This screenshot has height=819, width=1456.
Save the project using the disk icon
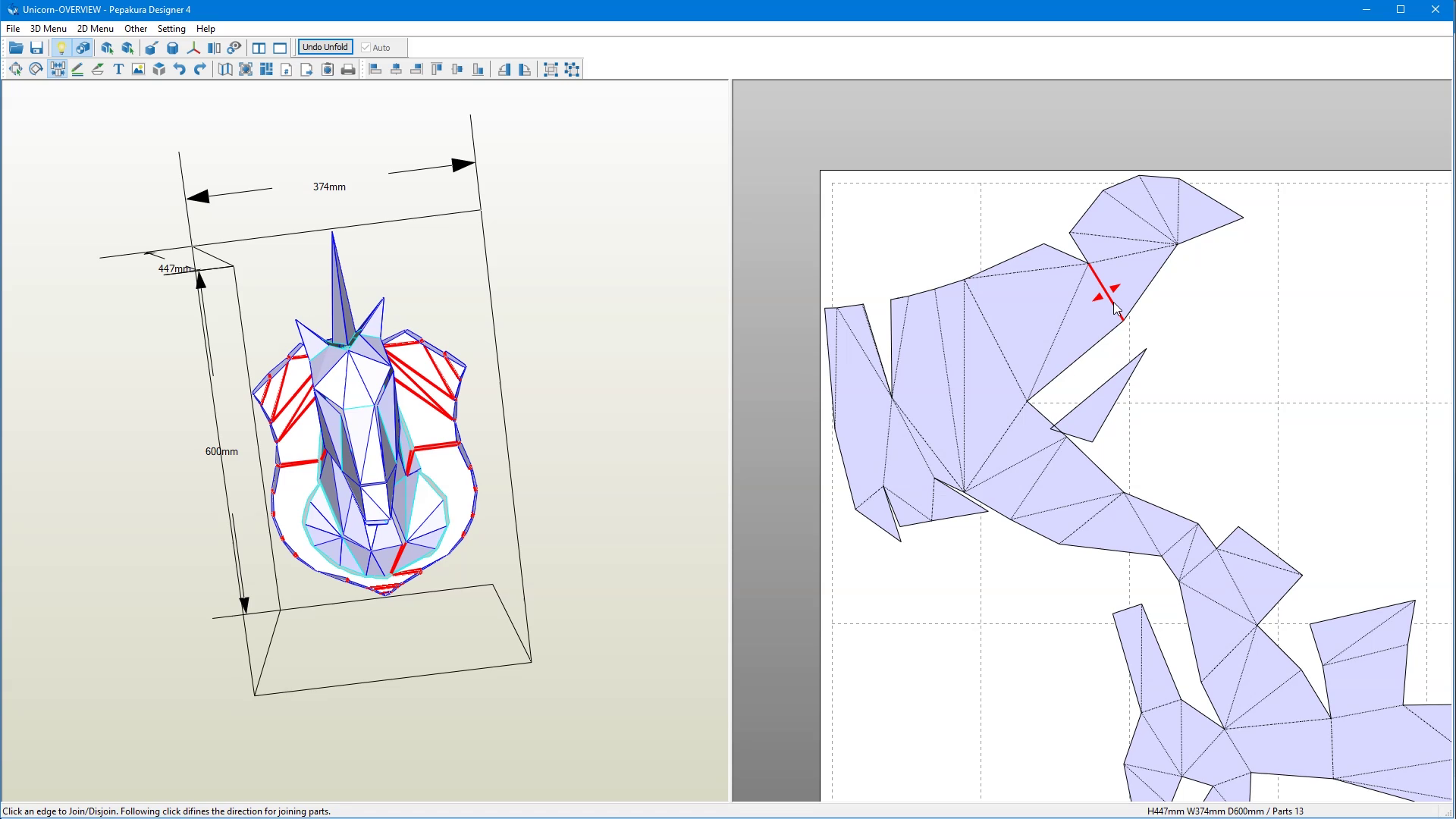click(36, 47)
